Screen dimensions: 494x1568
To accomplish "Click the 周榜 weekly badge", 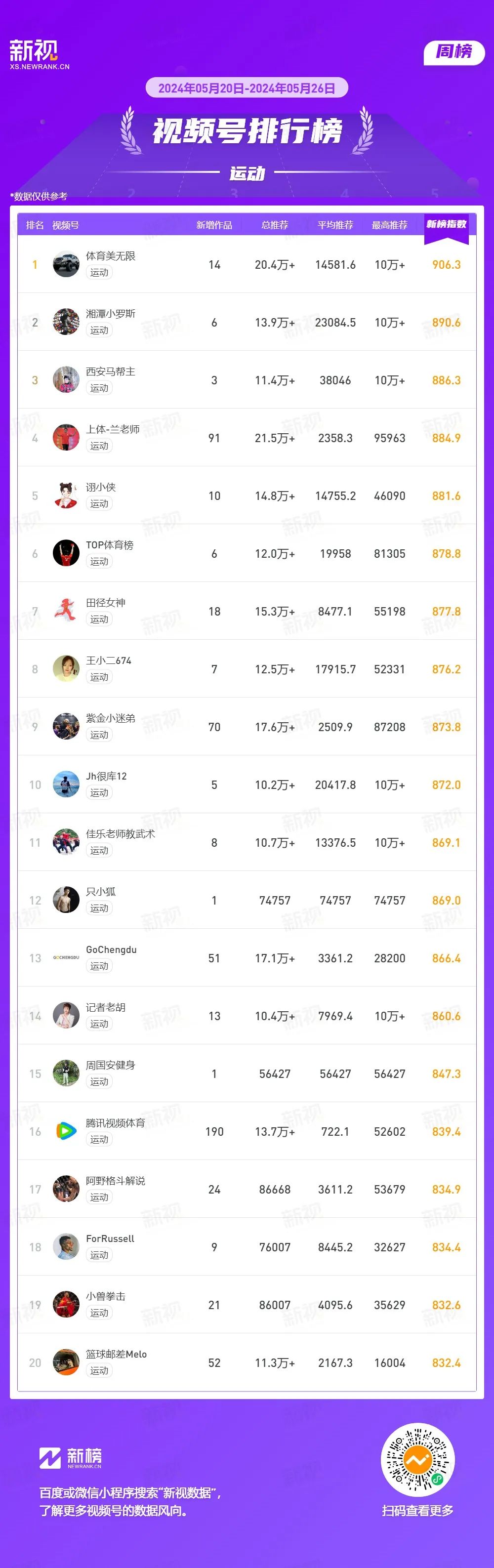I will (x=454, y=52).
